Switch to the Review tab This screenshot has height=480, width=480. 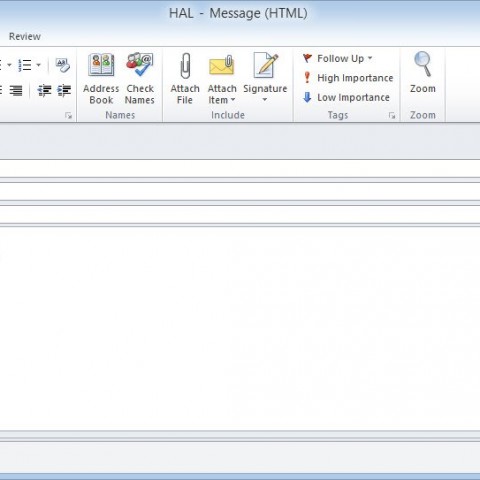(x=25, y=36)
